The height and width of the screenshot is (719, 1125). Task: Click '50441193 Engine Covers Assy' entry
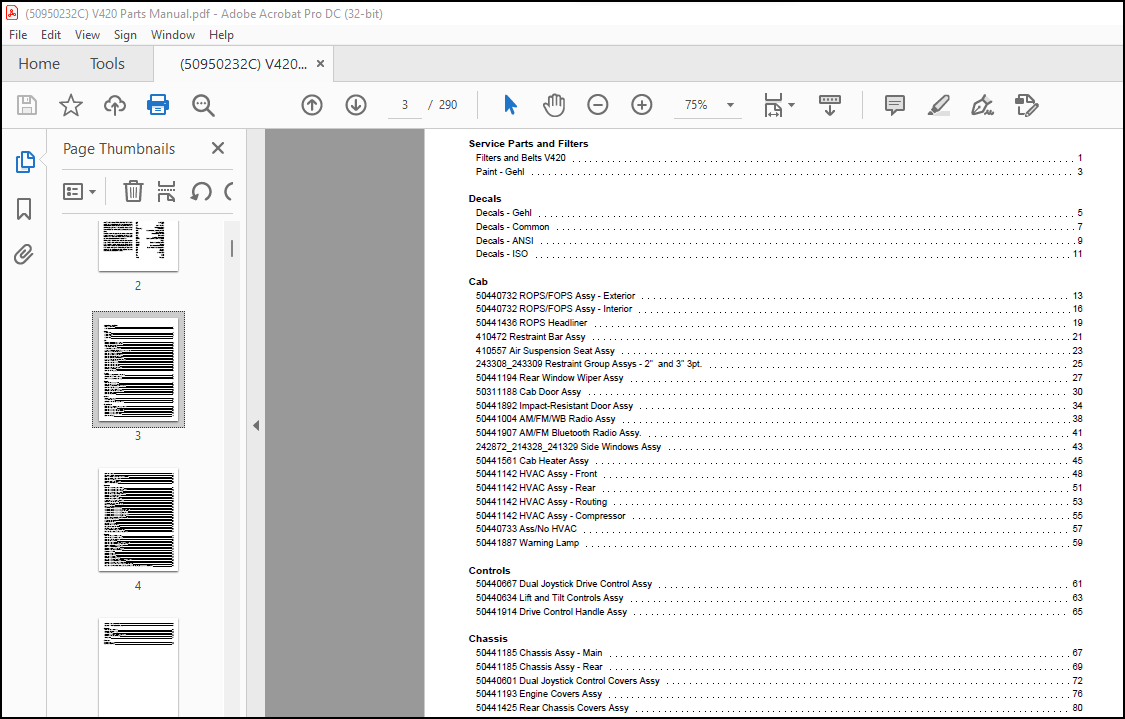(x=539, y=694)
